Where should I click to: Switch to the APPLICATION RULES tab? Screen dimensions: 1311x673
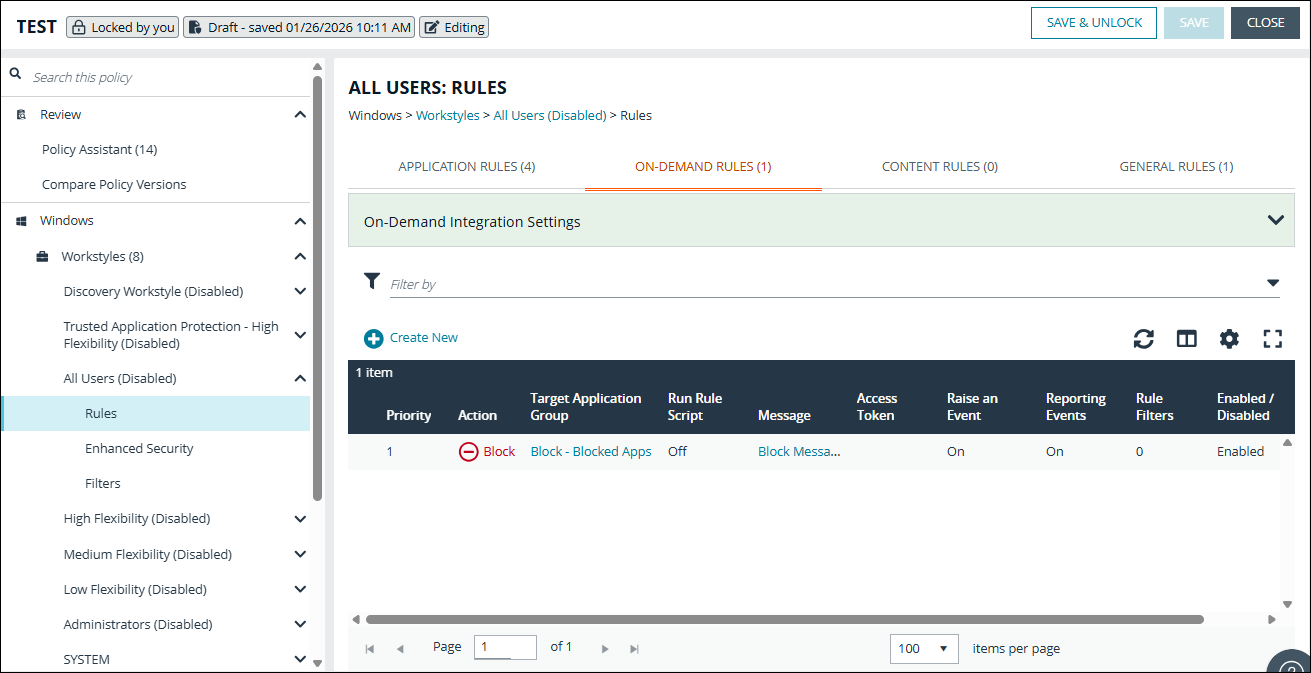[466, 166]
